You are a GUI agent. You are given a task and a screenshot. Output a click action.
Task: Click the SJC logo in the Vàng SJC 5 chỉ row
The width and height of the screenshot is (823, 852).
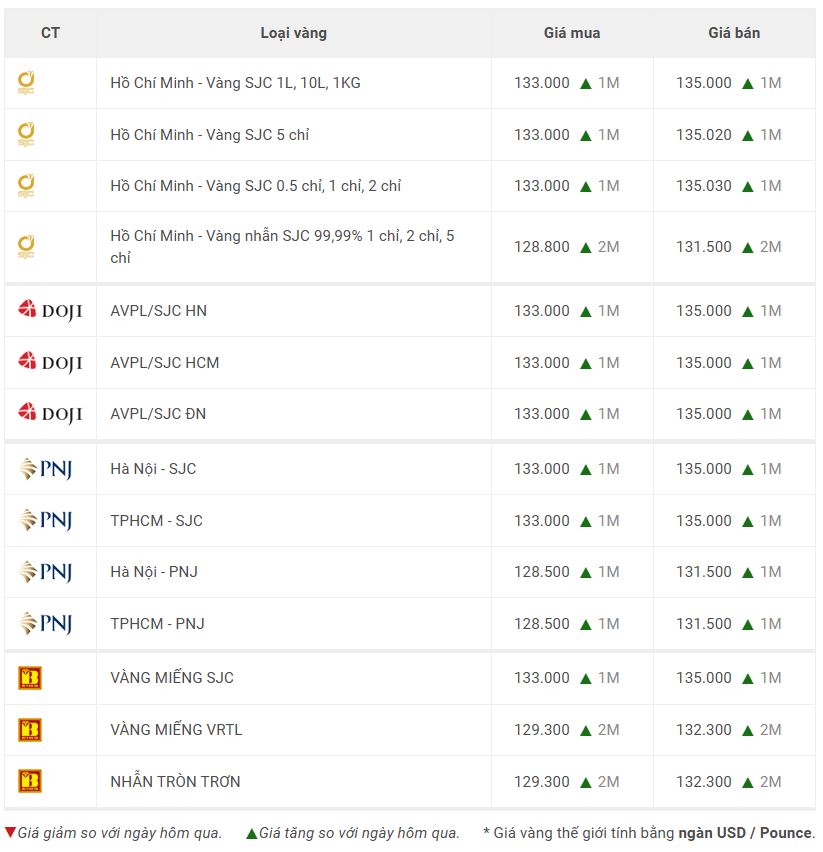[26, 134]
